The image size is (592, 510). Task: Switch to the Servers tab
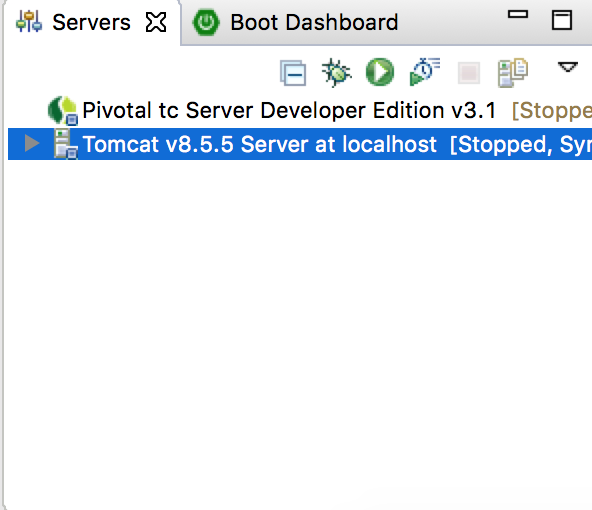point(91,22)
